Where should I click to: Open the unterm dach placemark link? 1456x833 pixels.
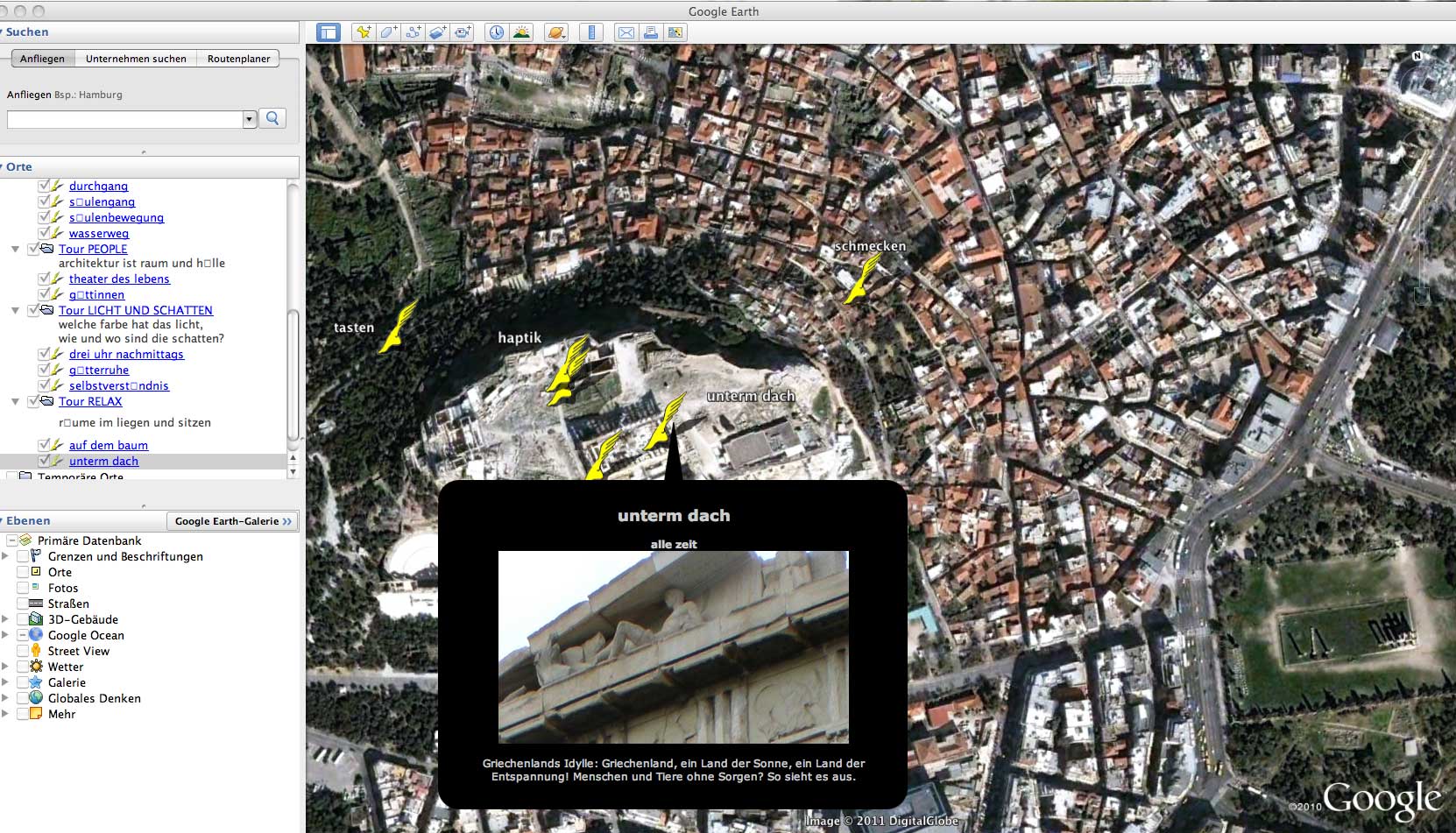pos(103,461)
